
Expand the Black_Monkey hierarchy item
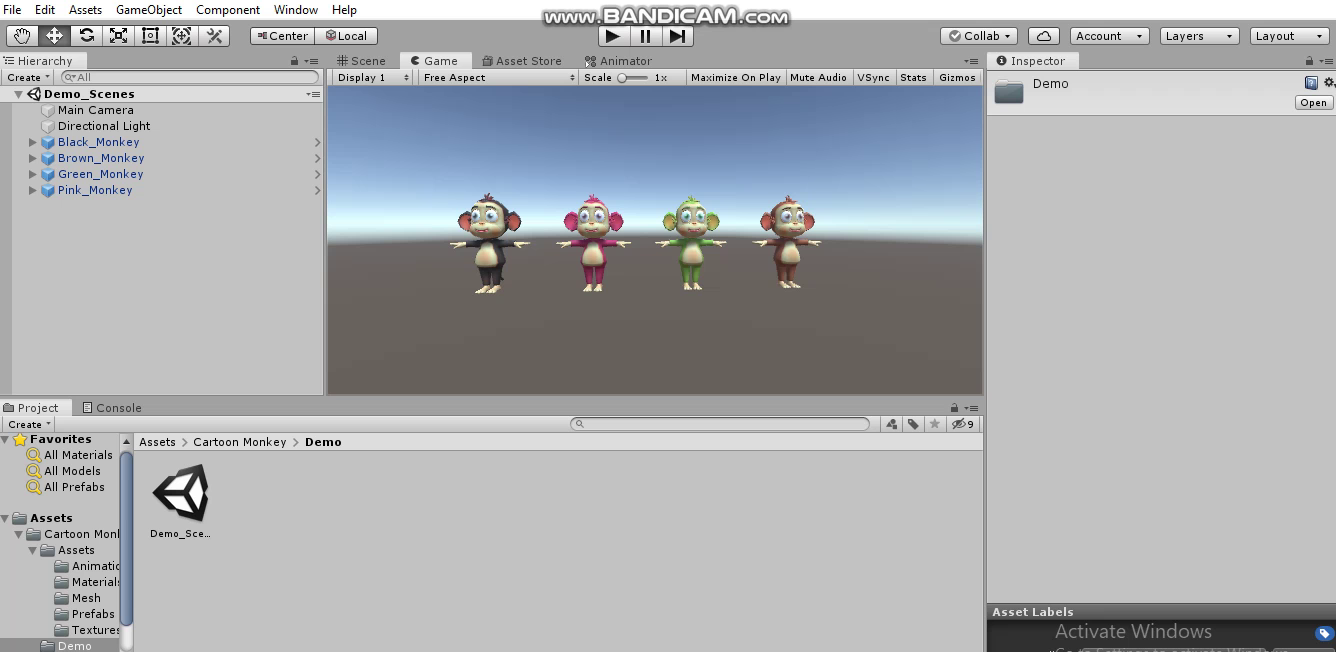(x=33, y=142)
